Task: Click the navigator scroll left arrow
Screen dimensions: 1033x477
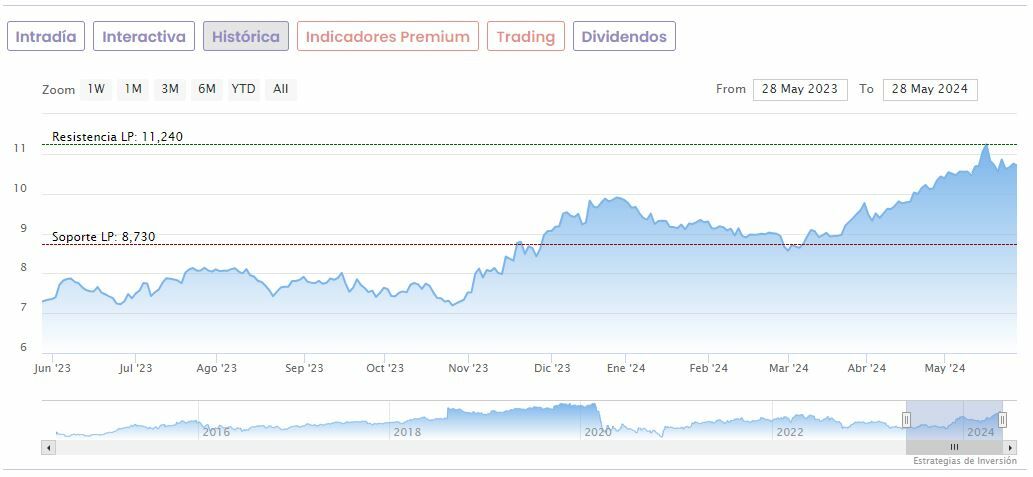Action: 48,448
